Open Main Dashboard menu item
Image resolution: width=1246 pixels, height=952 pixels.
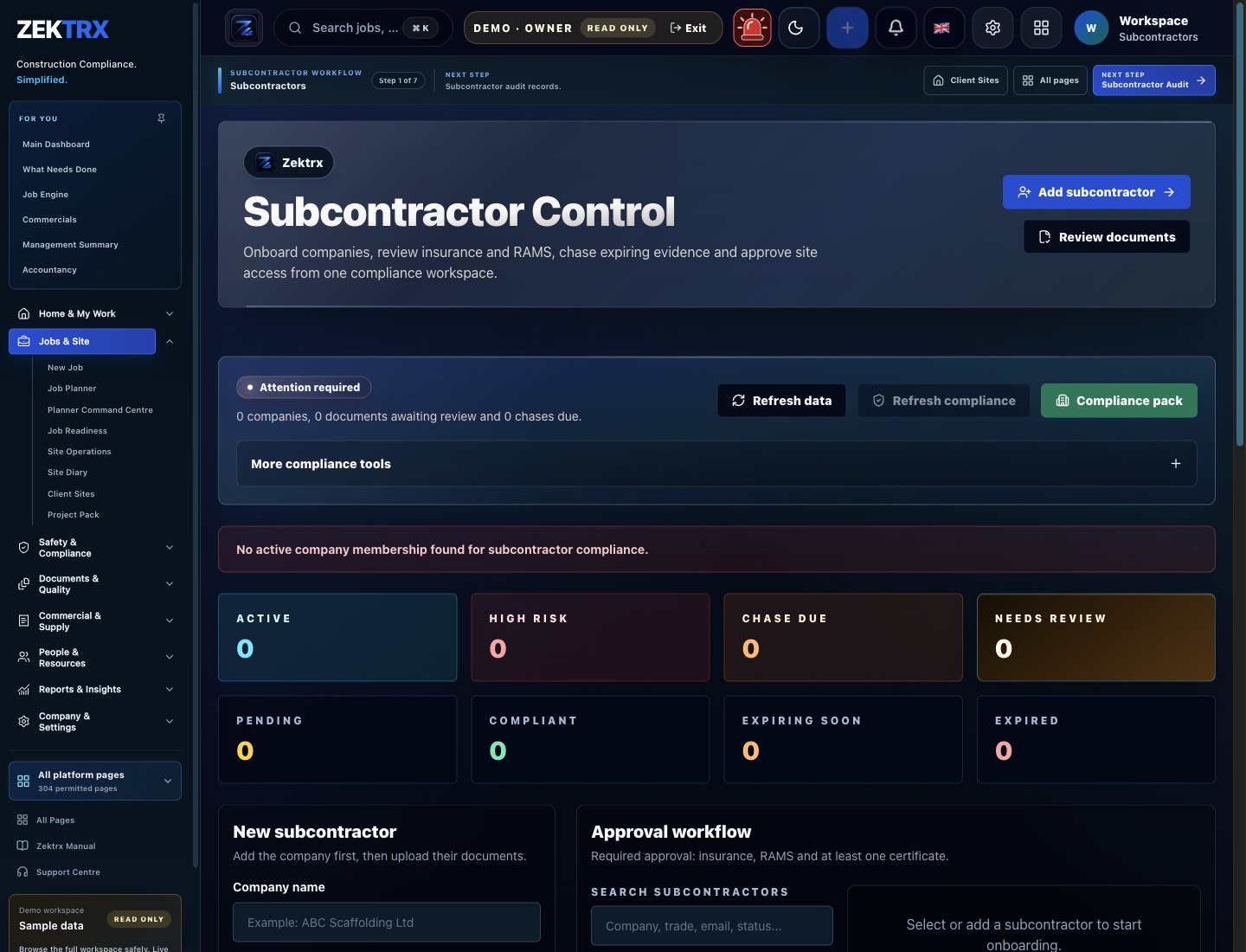56,145
